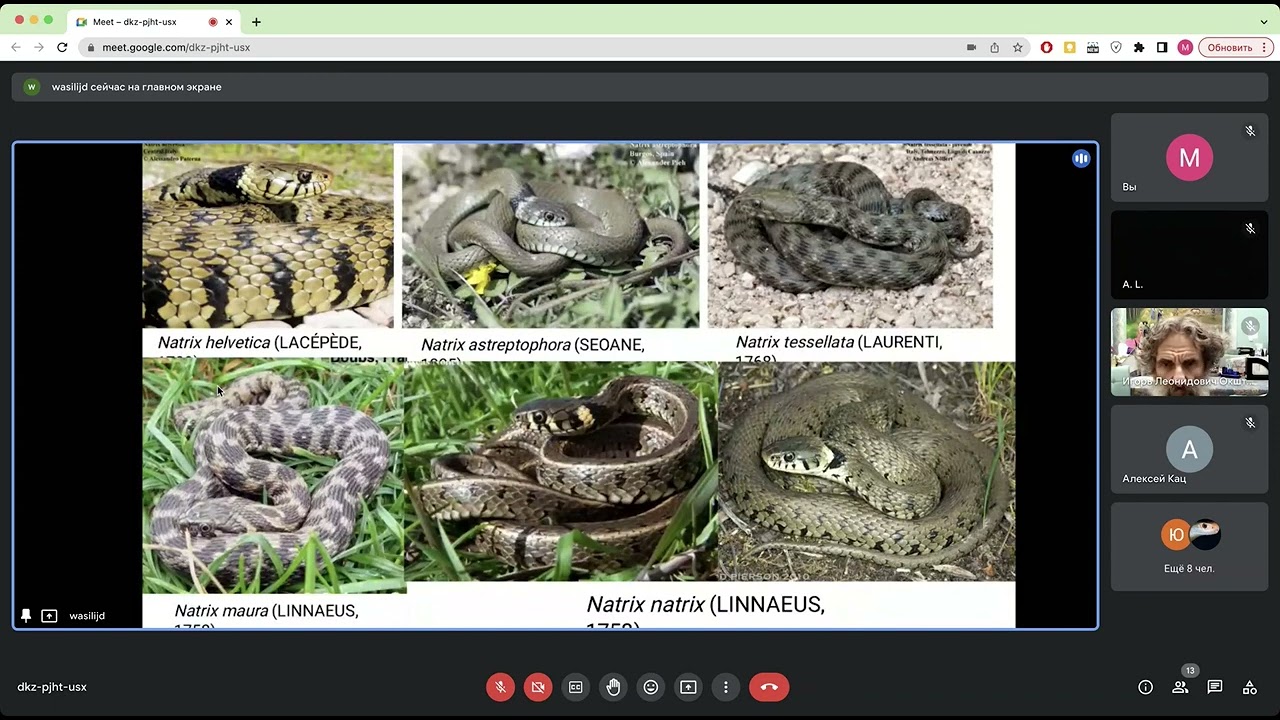Open the emoji reactions button
The image size is (1280, 720).
pos(651,687)
